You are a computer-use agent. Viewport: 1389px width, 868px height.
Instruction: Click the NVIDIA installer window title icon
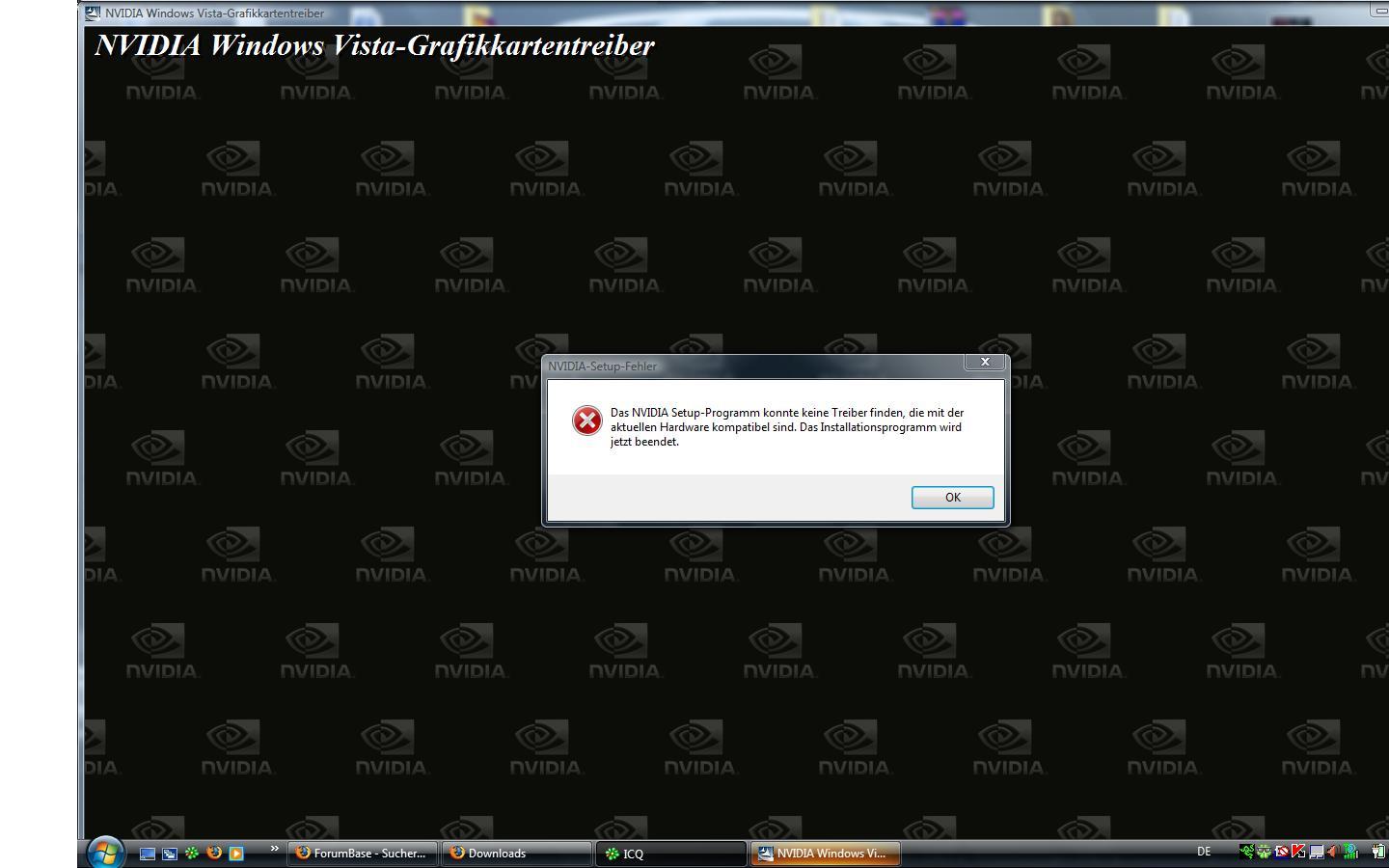(93, 14)
